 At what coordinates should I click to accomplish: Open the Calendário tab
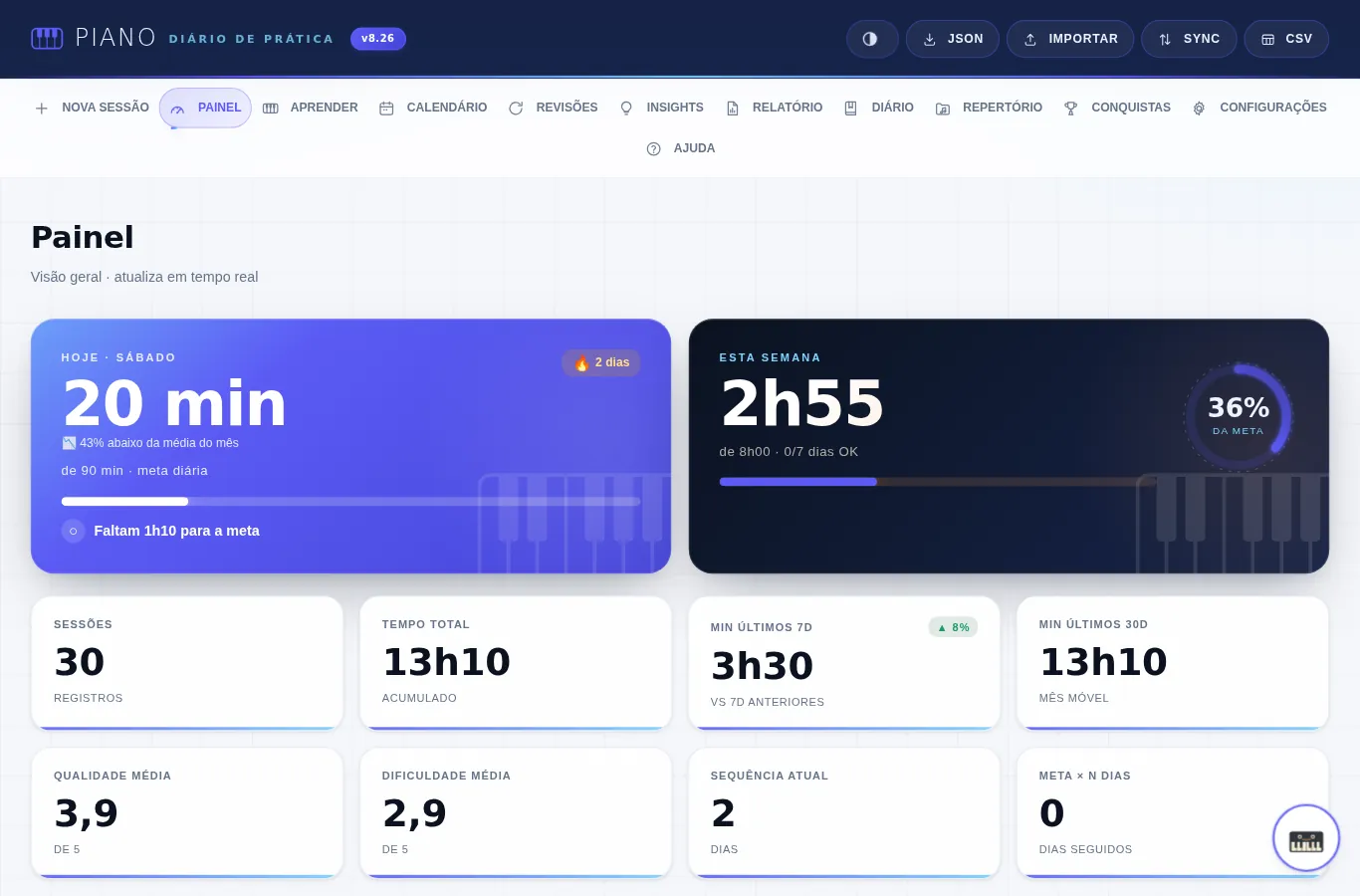(433, 108)
